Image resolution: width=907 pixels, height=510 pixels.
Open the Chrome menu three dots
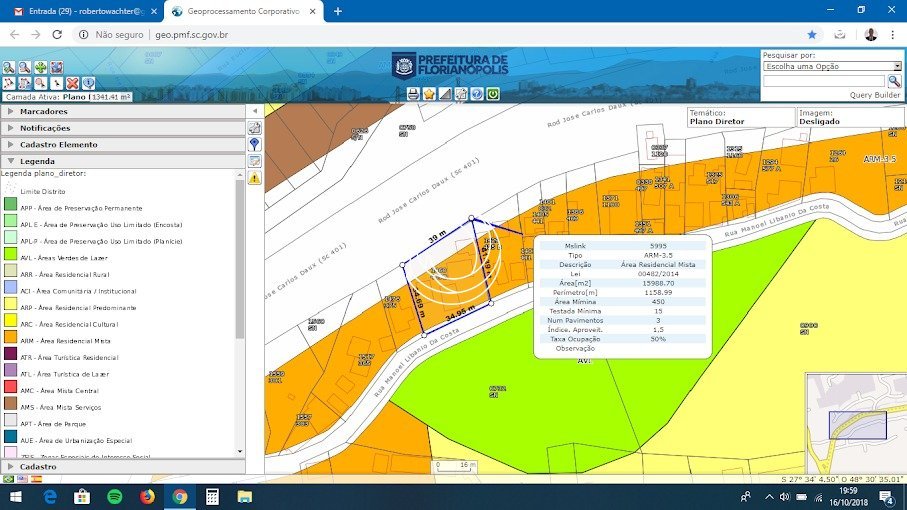point(894,35)
